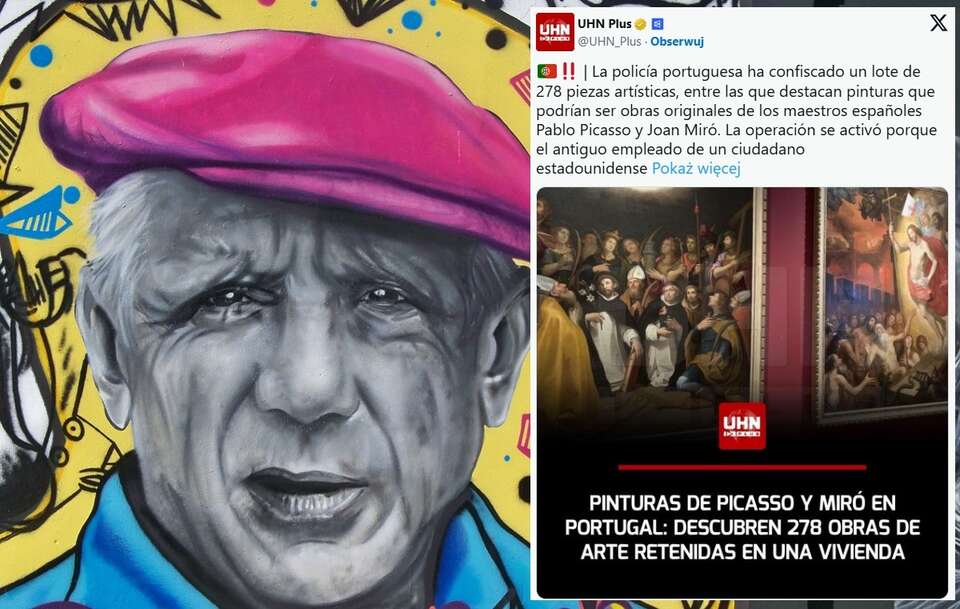Click the gold verified checkmark badge
Screen dimensions: 960x609
(x=640, y=24)
